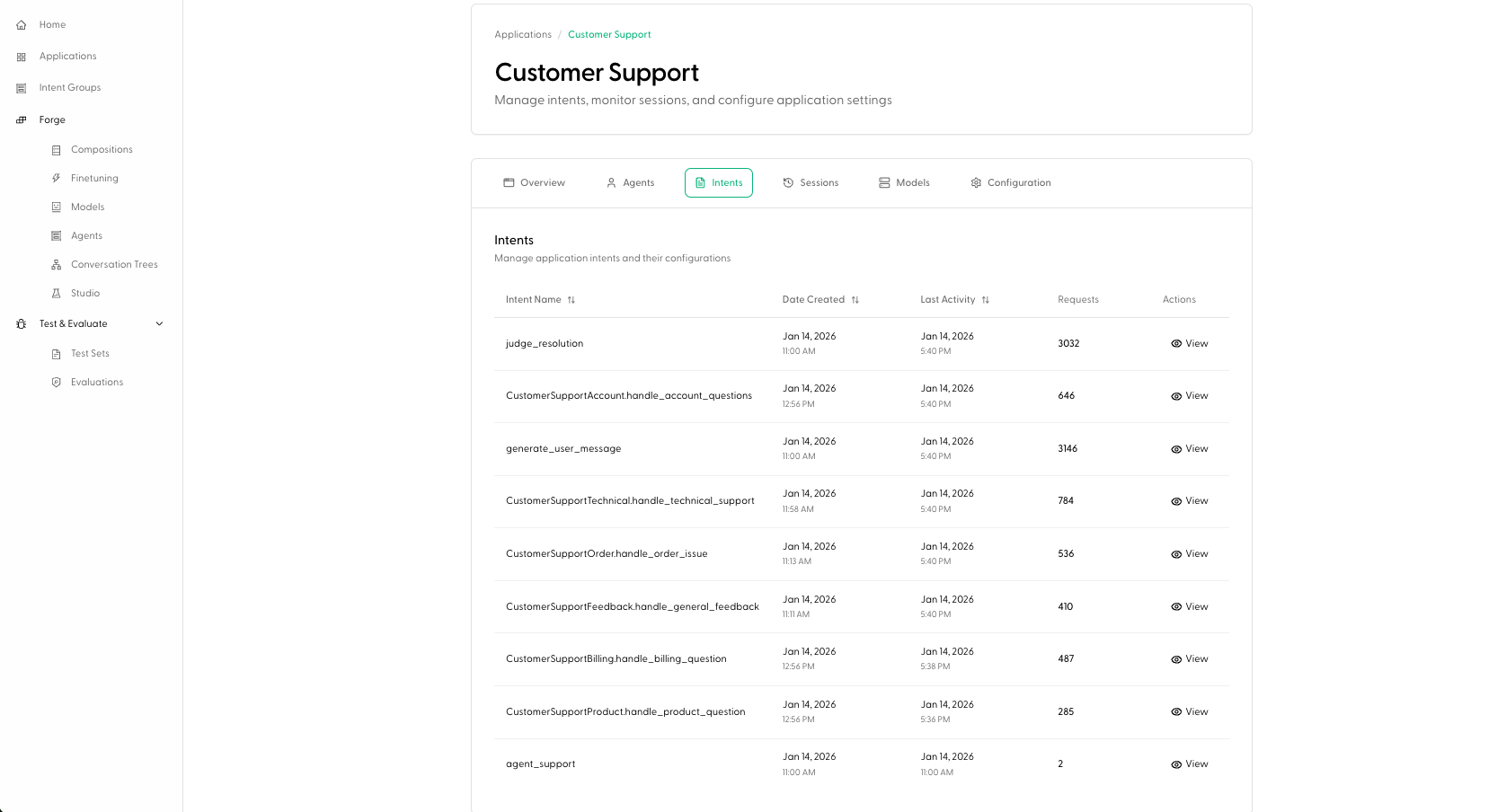Click CustomerSupportBilling.handle_billing_question name
Screen dimensions: 1506x812
[x=616, y=659]
